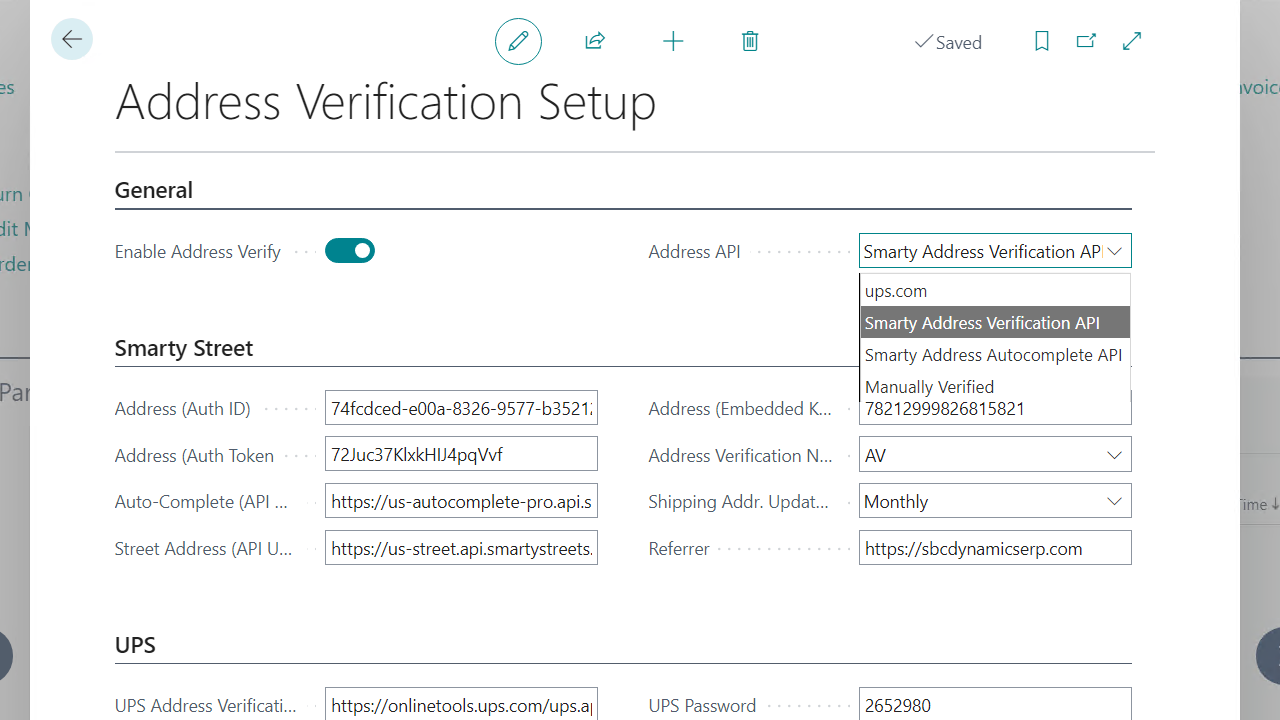Open page in a new window icon
The width and height of the screenshot is (1280, 720).
(x=1086, y=41)
